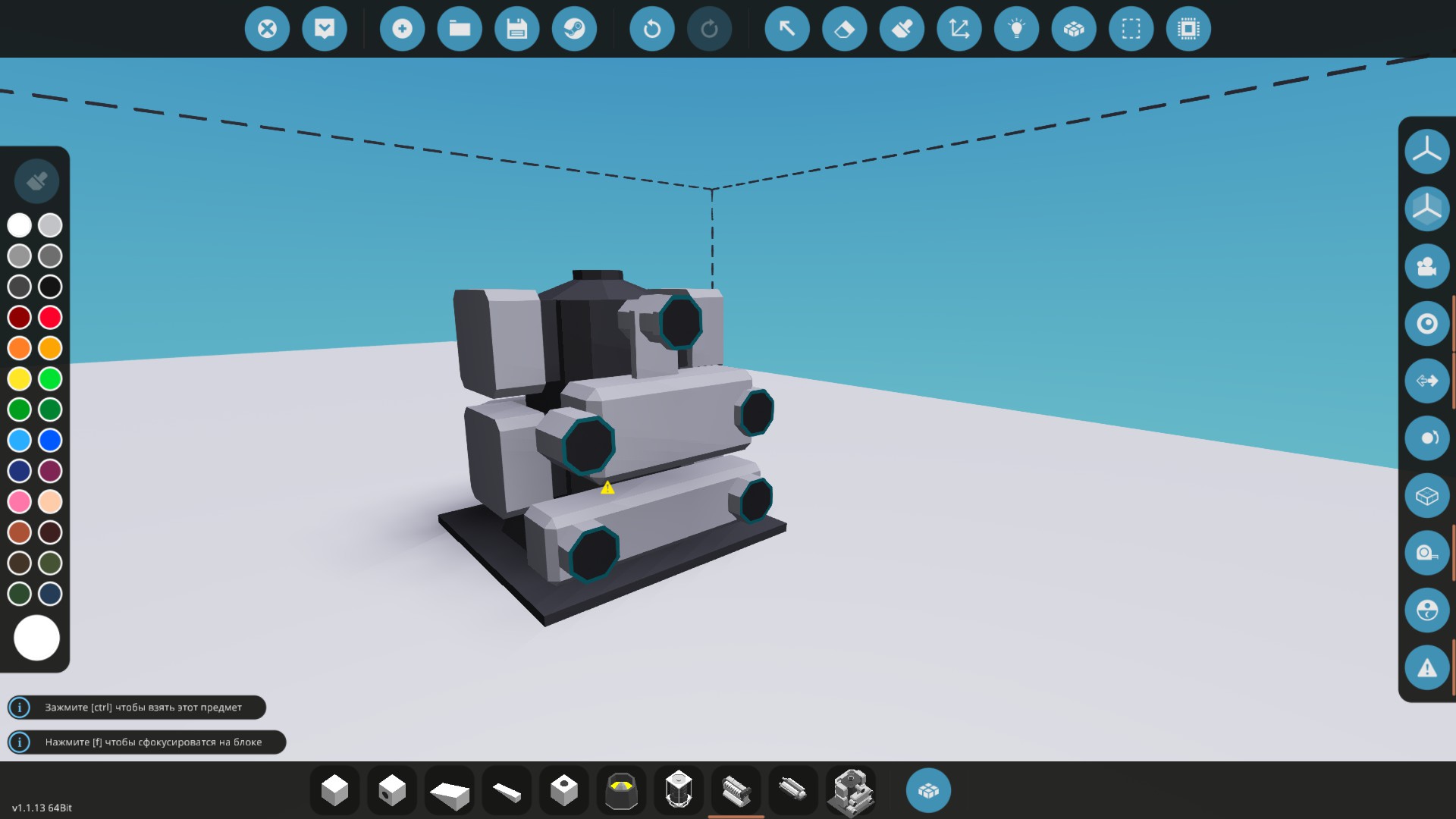Toggle the camera view button on right panel
Screen dimensions: 1456x819
point(1426,266)
